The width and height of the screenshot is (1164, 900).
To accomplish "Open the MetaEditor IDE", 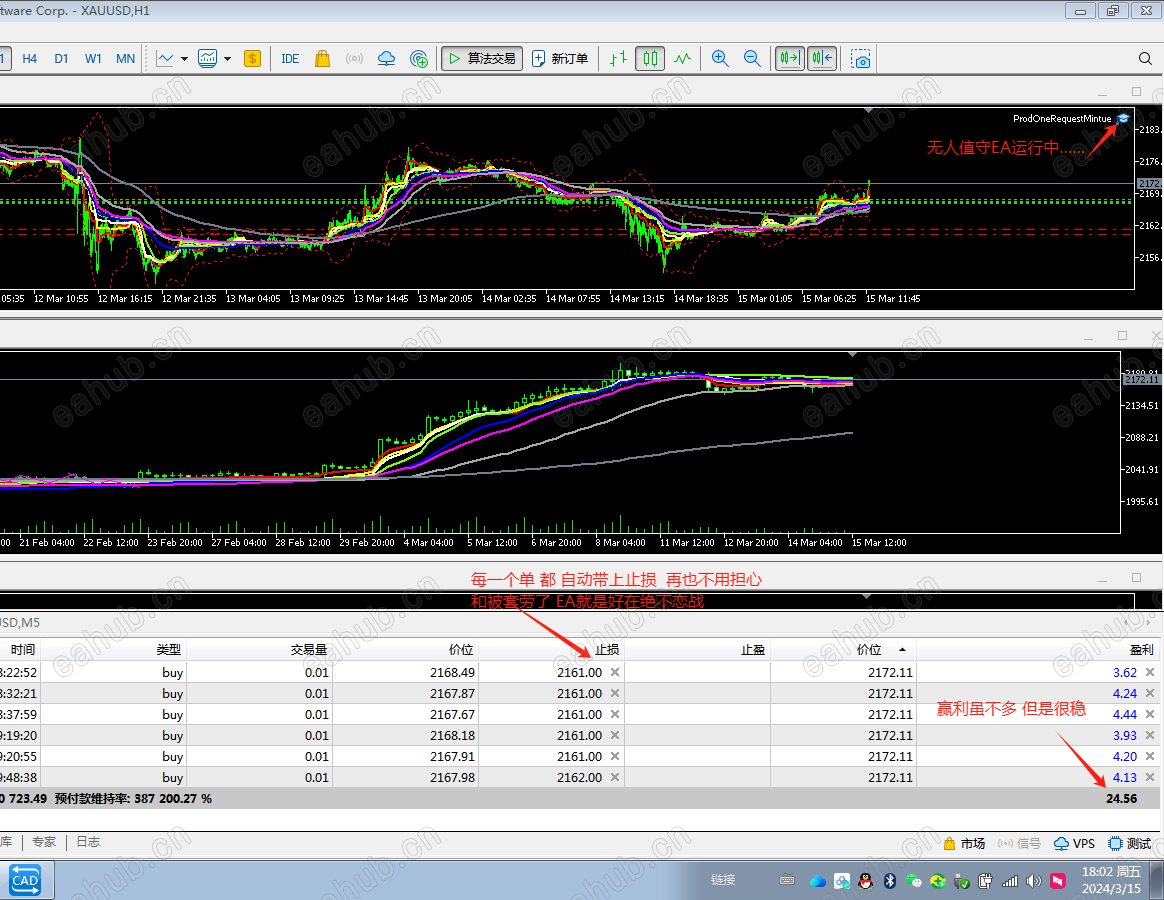I will pyautogui.click(x=290, y=59).
